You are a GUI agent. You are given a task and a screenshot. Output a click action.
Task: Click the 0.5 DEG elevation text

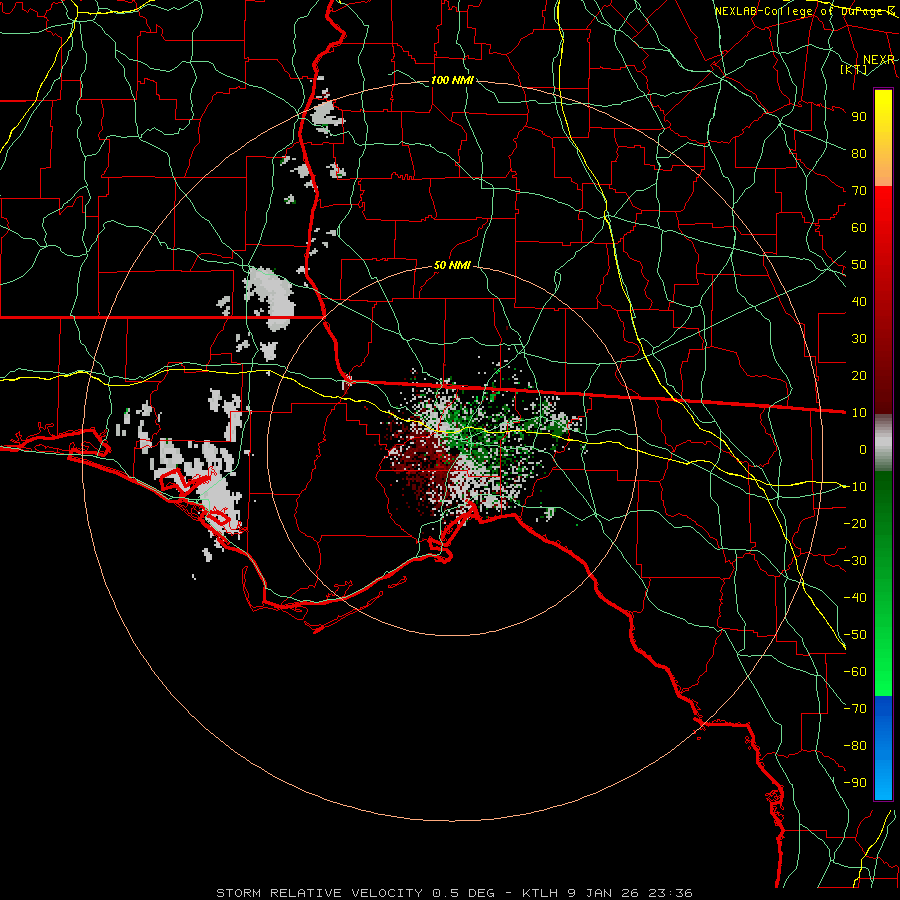tap(463, 893)
